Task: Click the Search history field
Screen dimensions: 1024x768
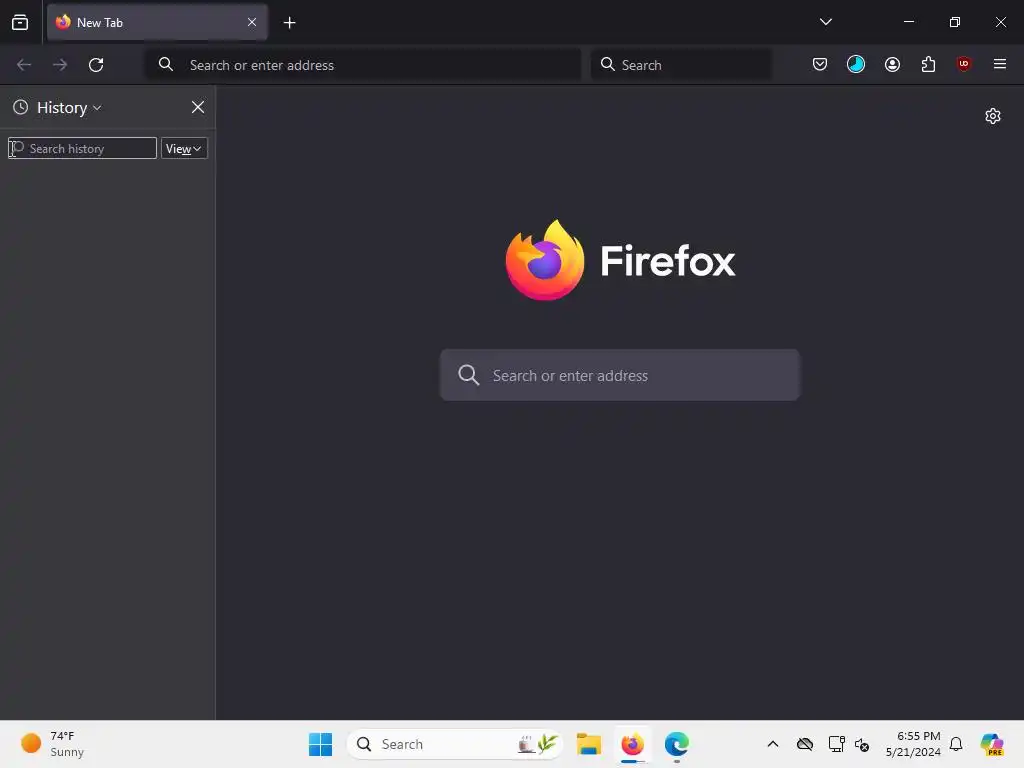Action: click(82, 148)
